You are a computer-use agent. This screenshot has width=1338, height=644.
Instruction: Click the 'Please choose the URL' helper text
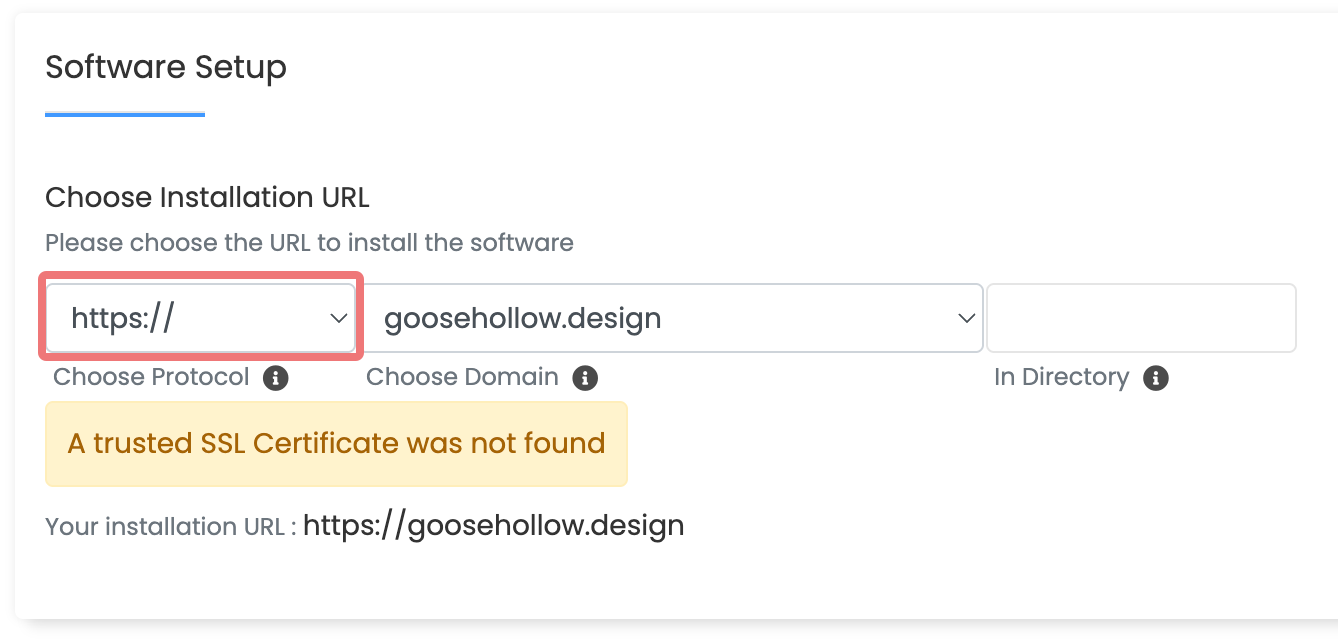[x=309, y=242]
